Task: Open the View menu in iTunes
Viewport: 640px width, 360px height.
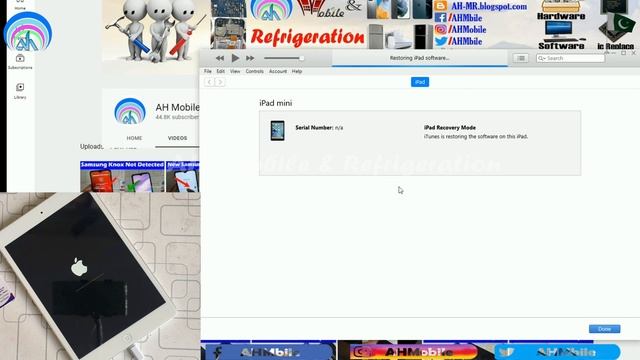Action: pyautogui.click(x=235, y=71)
